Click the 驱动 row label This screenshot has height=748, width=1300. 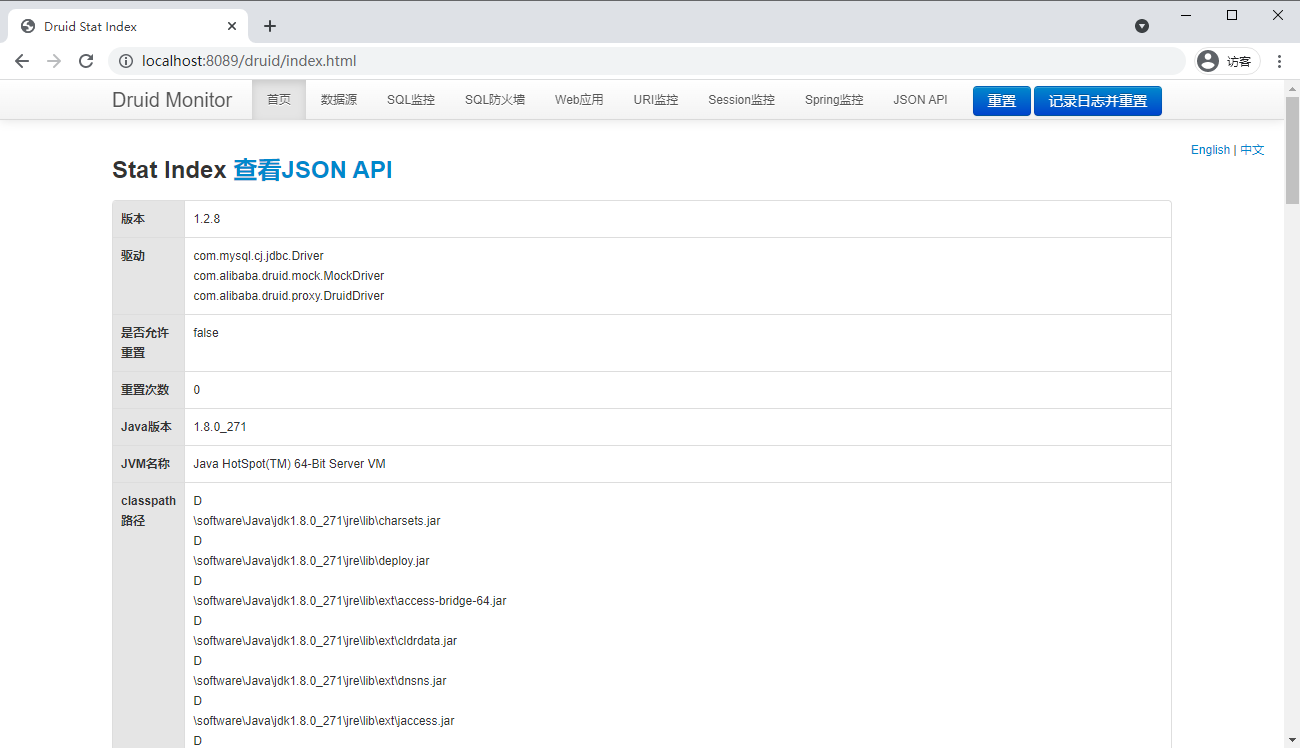(x=133, y=256)
